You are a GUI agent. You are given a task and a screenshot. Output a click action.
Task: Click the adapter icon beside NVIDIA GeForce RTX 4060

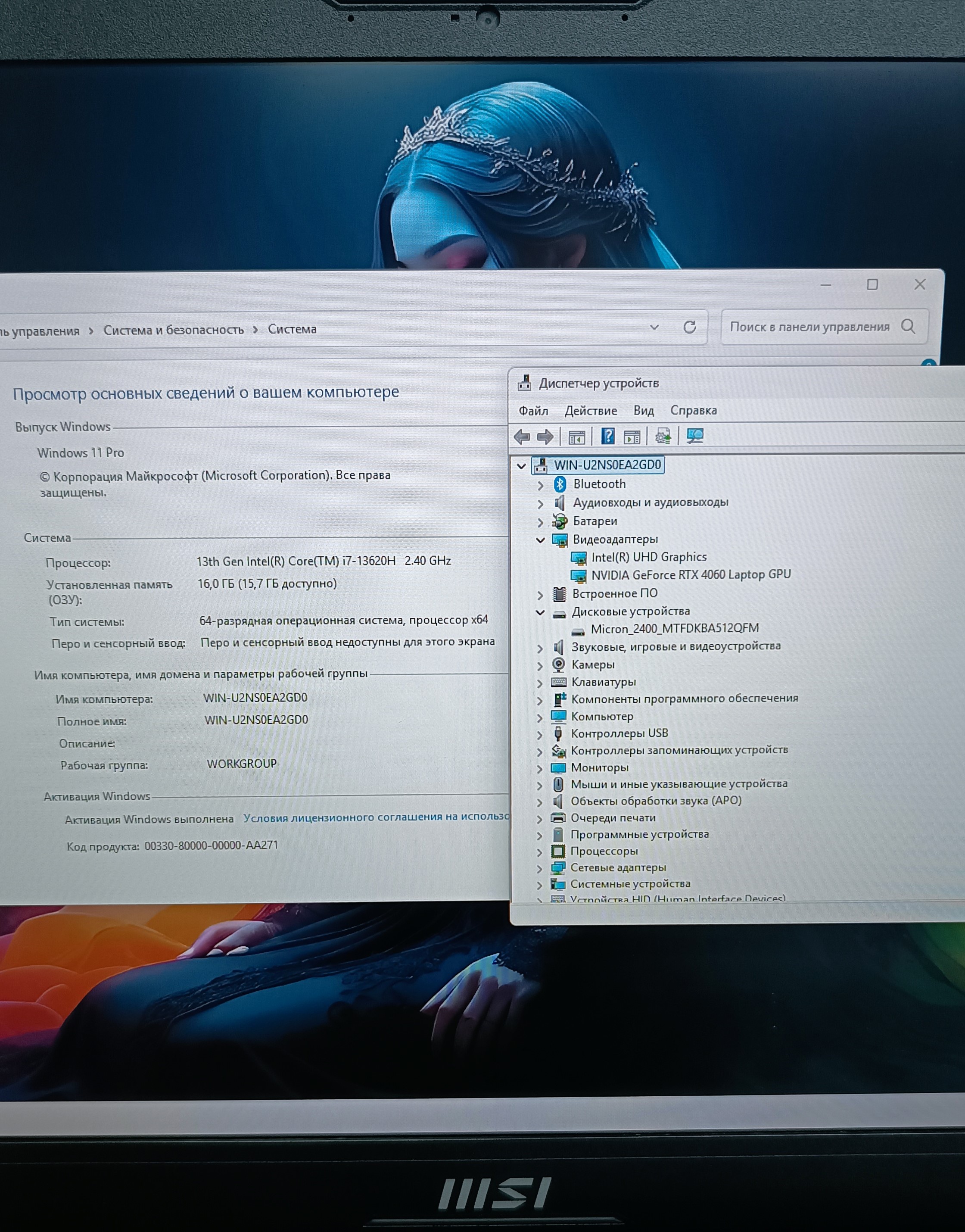[579, 576]
